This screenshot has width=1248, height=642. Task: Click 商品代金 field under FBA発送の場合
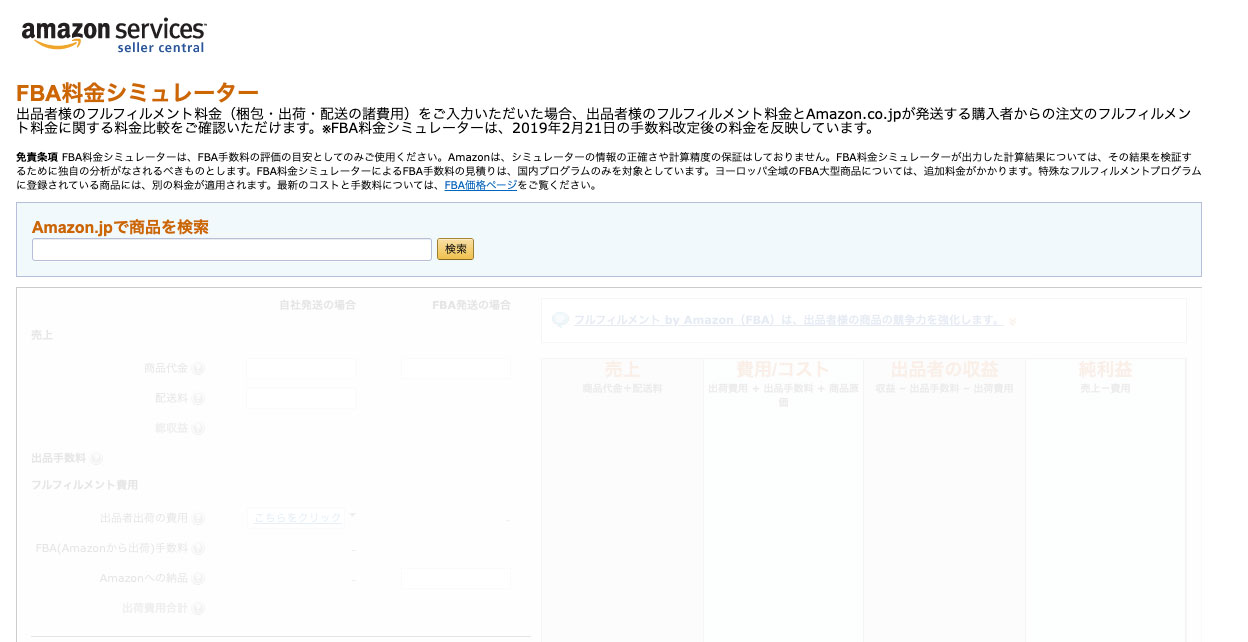point(456,369)
